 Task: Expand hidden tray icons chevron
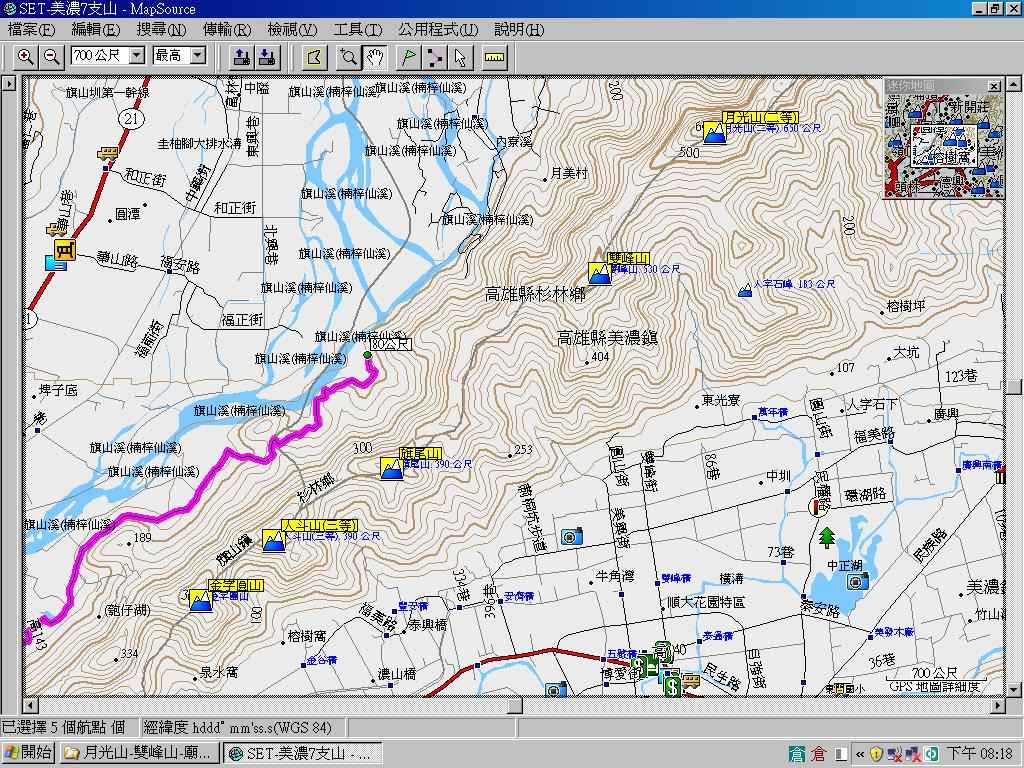coord(860,754)
